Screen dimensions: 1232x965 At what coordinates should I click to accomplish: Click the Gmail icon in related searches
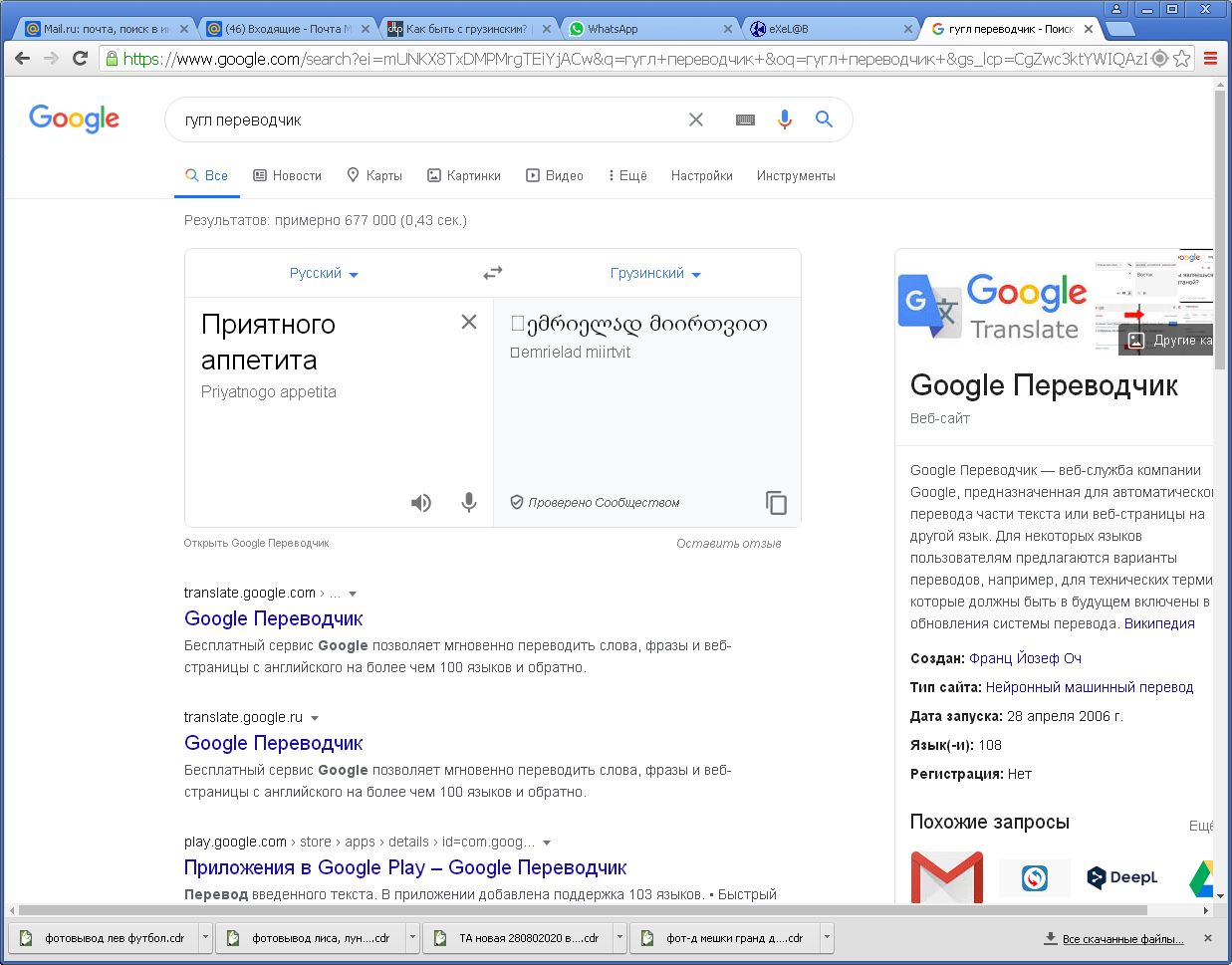coord(947,876)
